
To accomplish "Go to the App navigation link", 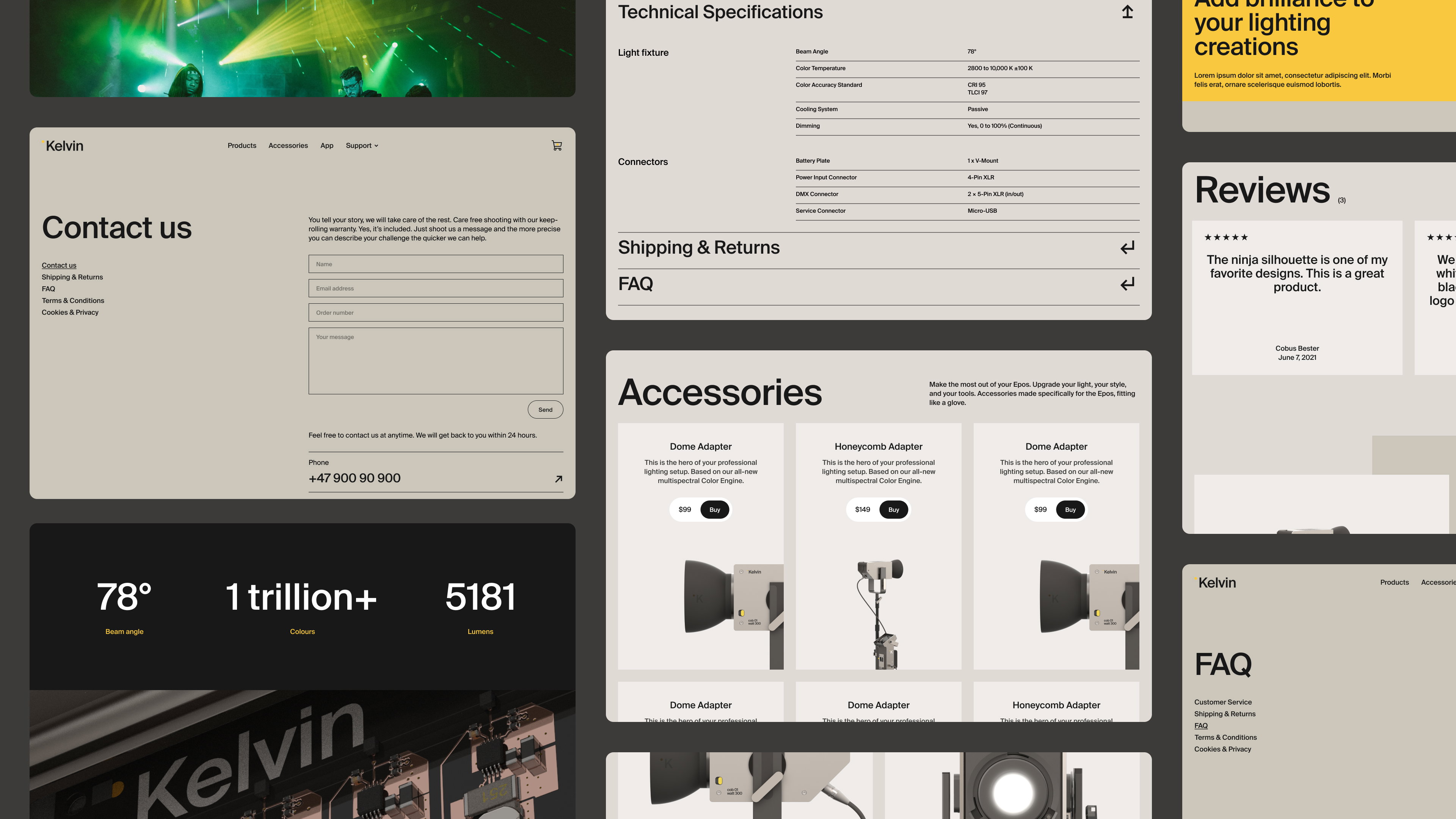I will click(x=327, y=146).
